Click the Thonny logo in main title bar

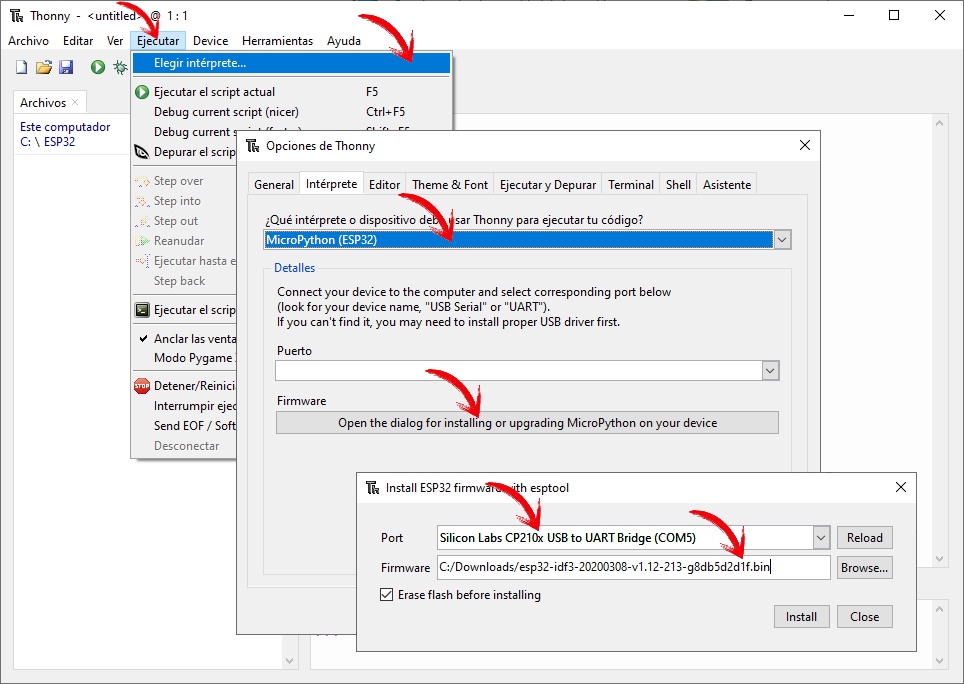click(x=17, y=15)
